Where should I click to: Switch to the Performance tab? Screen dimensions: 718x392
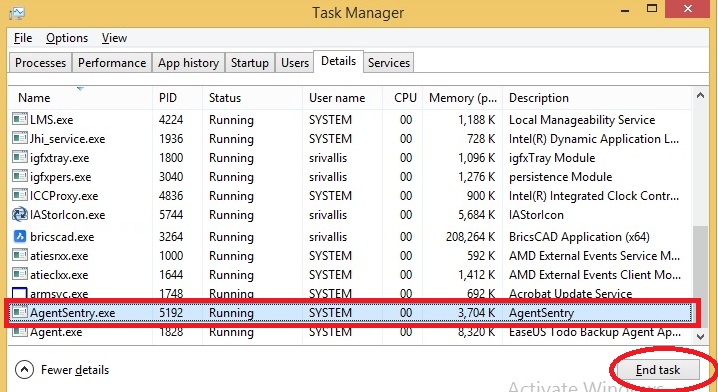[112, 63]
